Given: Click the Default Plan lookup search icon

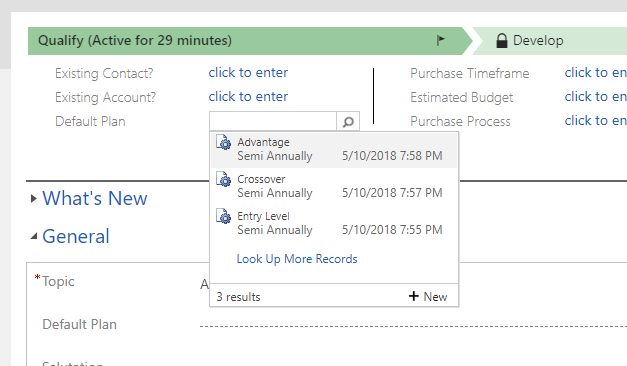Looking at the screenshot, I should [x=348, y=122].
